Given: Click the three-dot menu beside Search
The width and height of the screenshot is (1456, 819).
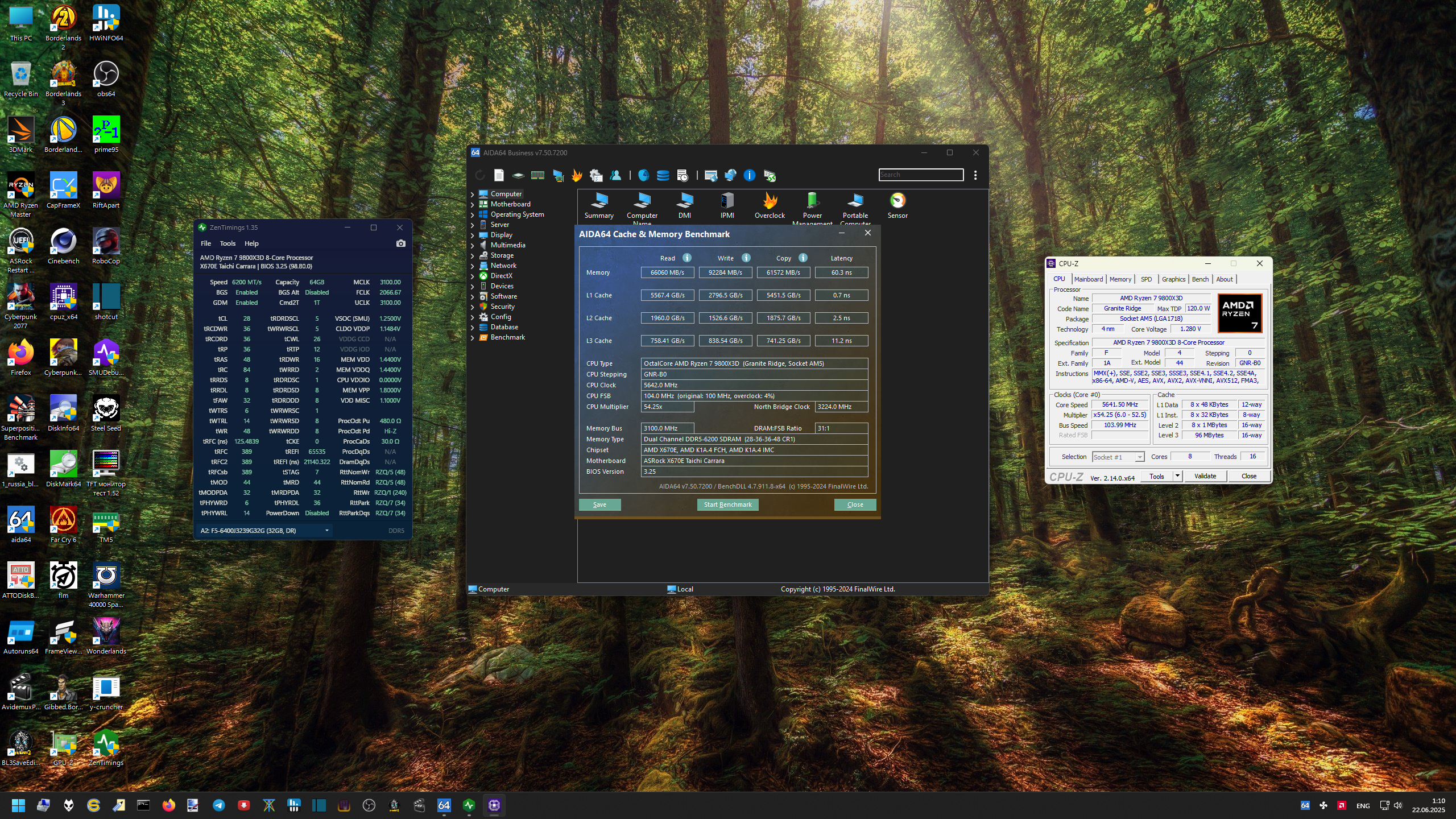Looking at the screenshot, I should click(975, 175).
